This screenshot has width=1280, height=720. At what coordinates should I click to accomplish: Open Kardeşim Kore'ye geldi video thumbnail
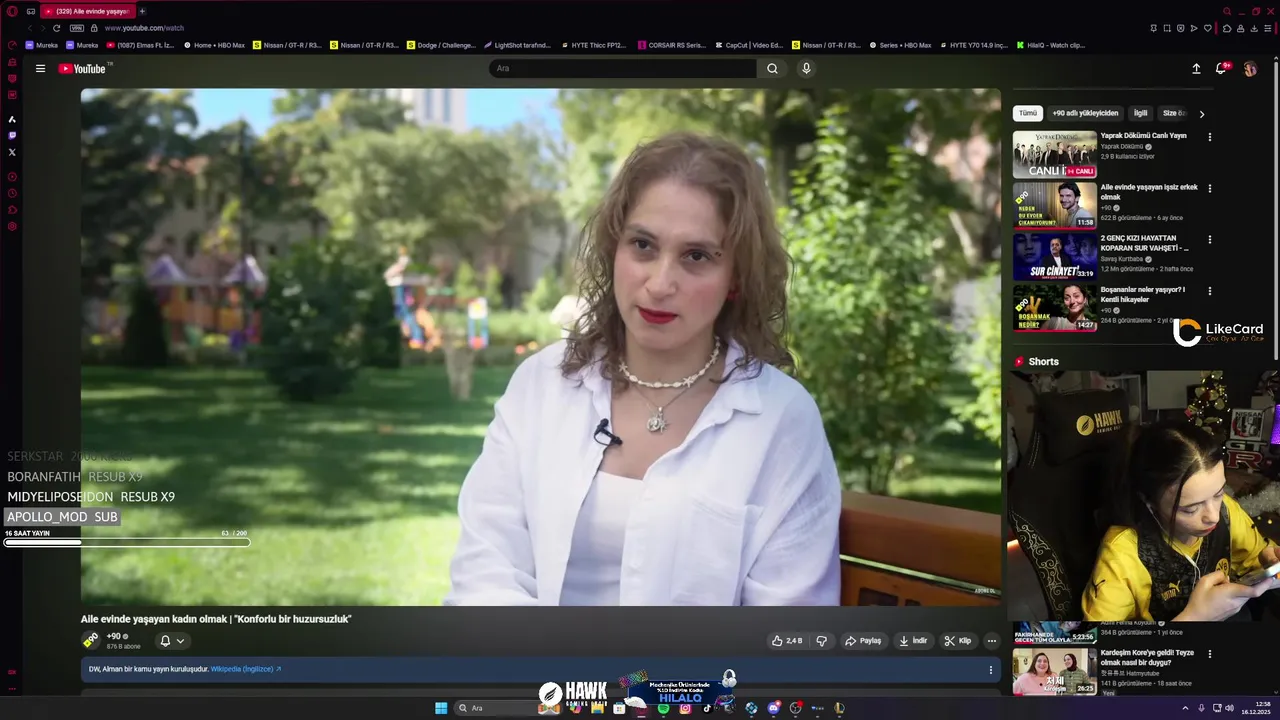(x=1054, y=672)
